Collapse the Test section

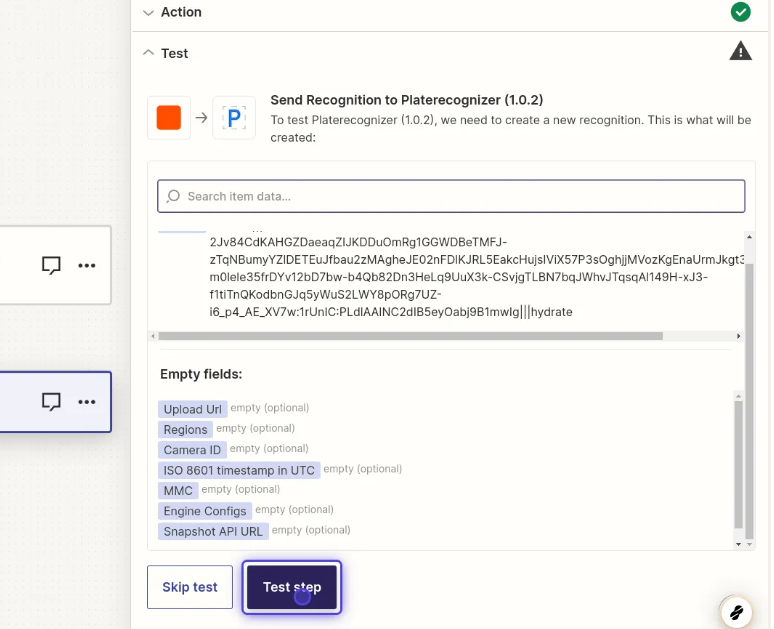(x=149, y=53)
